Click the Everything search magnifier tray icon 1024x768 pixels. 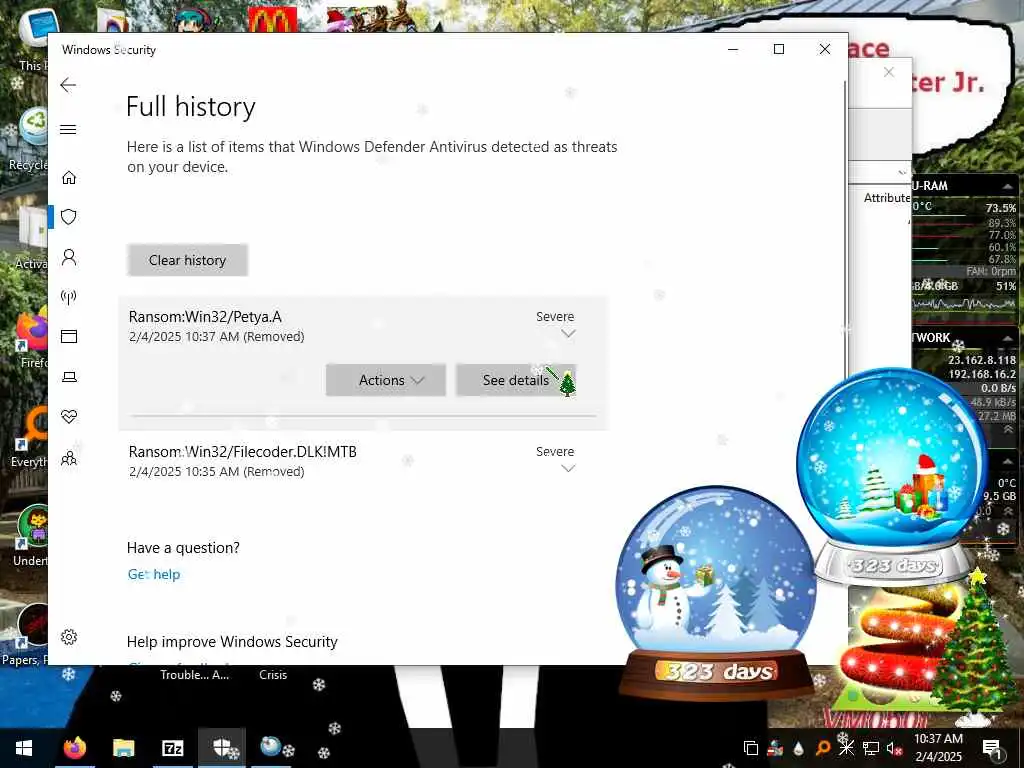click(x=823, y=748)
